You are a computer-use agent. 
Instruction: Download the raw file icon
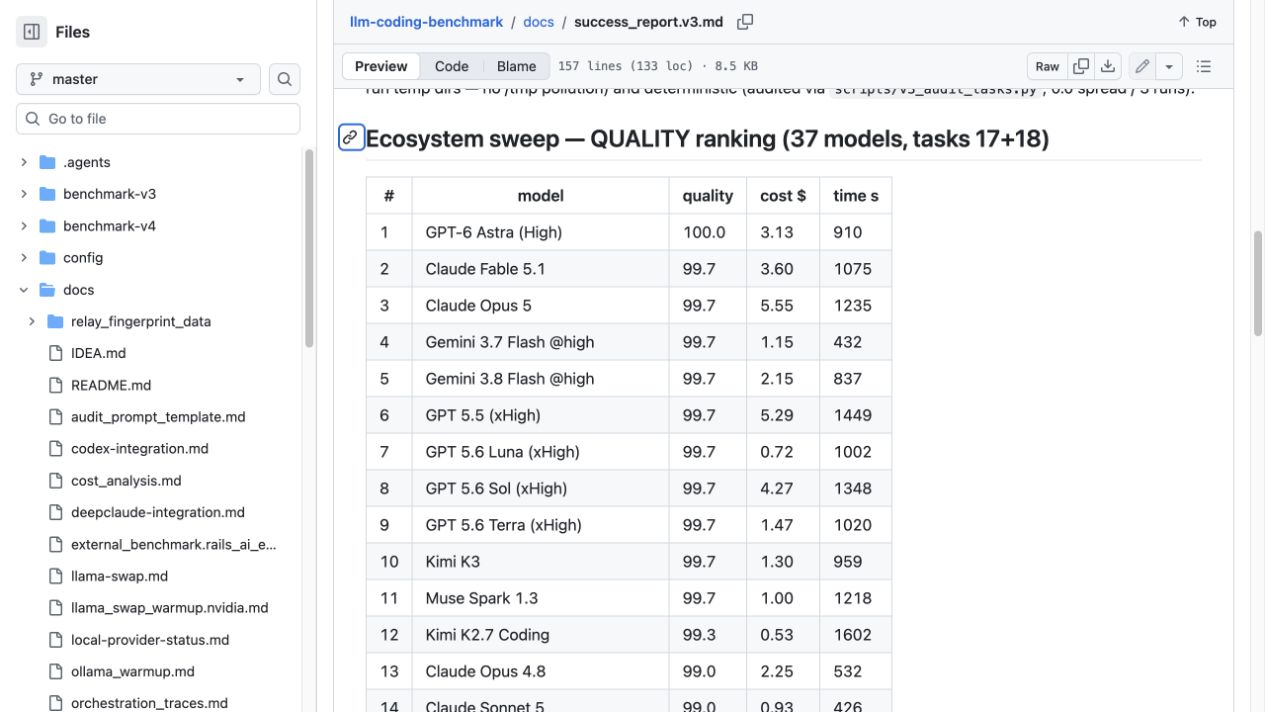(1108, 66)
